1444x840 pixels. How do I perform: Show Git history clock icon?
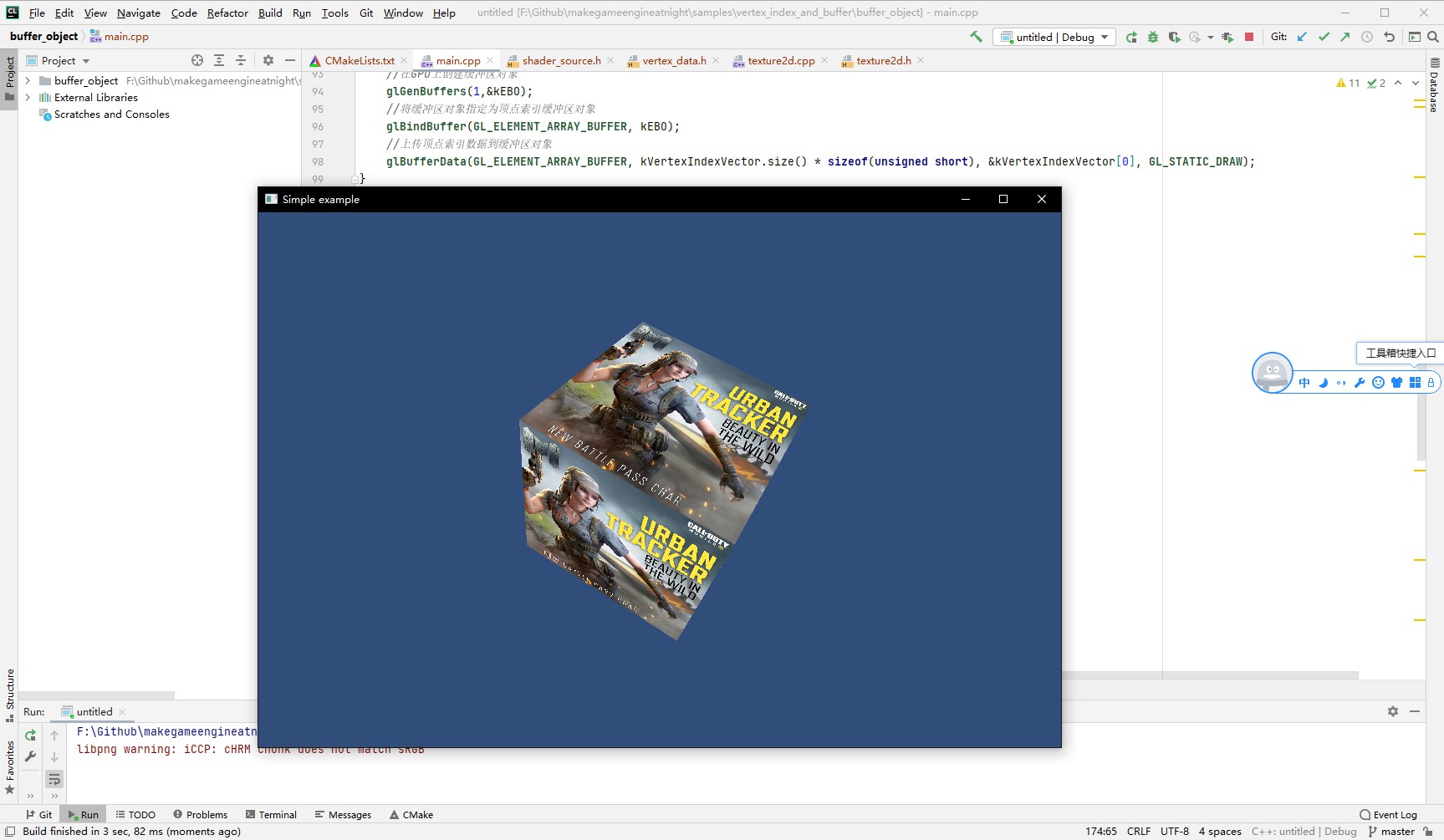pos(1367,37)
